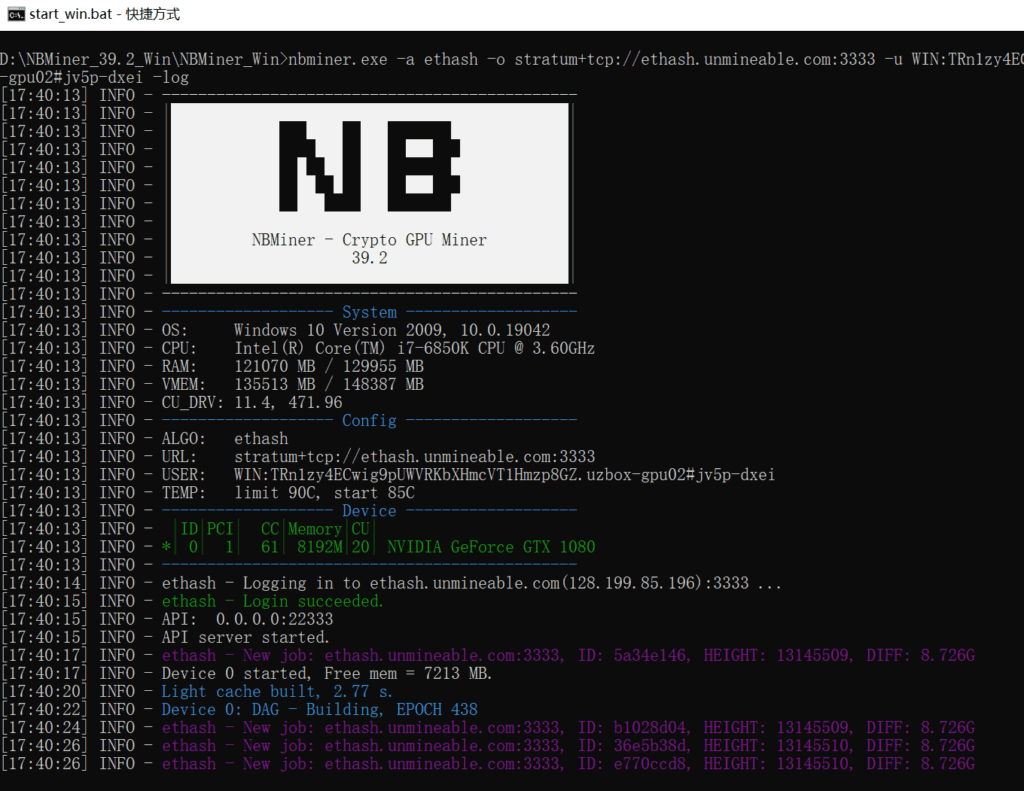Click the 39.2 version number under logo
Viewport: 1024px width, 791px height.
pos(369,258)
